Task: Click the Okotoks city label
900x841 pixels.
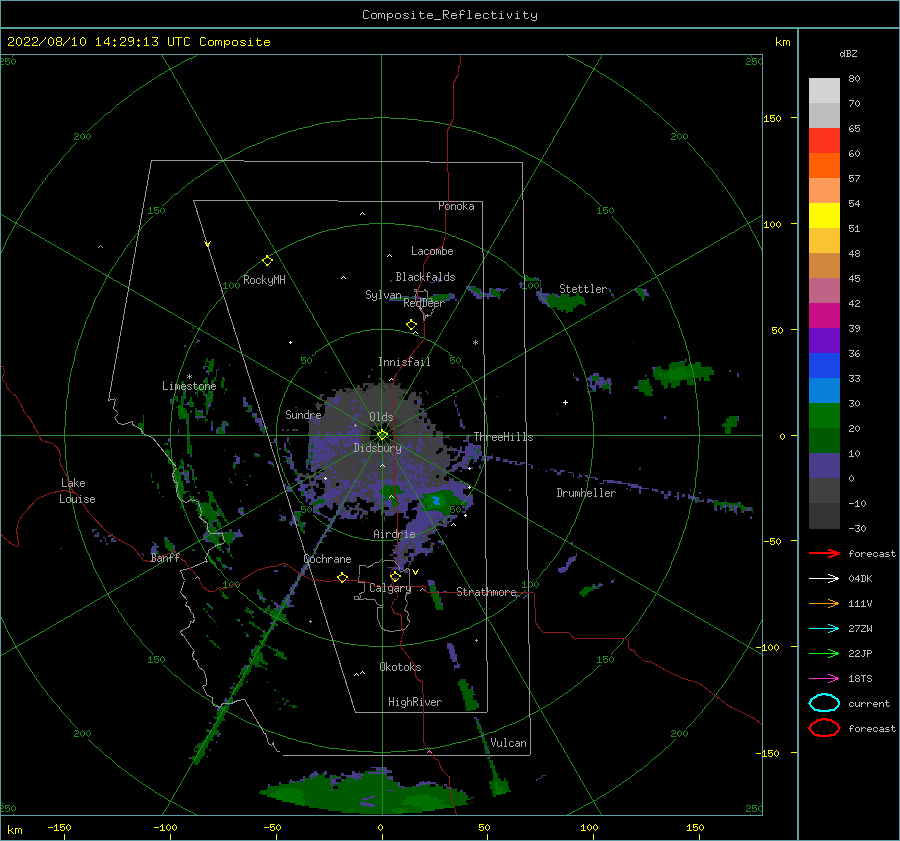Action: point(400,666)
